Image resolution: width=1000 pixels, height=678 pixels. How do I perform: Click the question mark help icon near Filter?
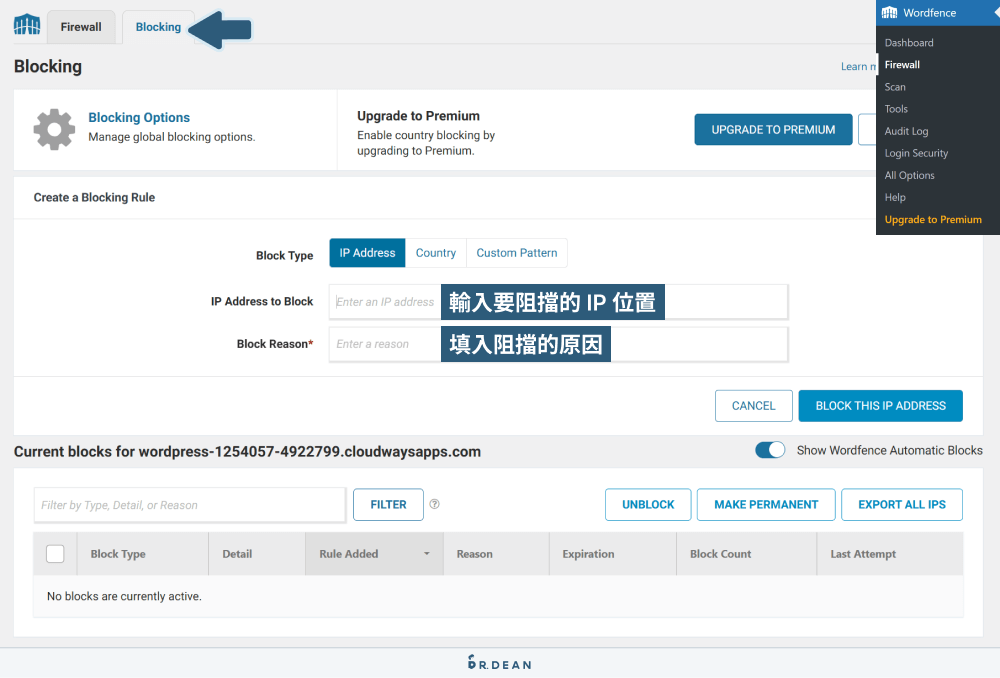pos(434,504)
